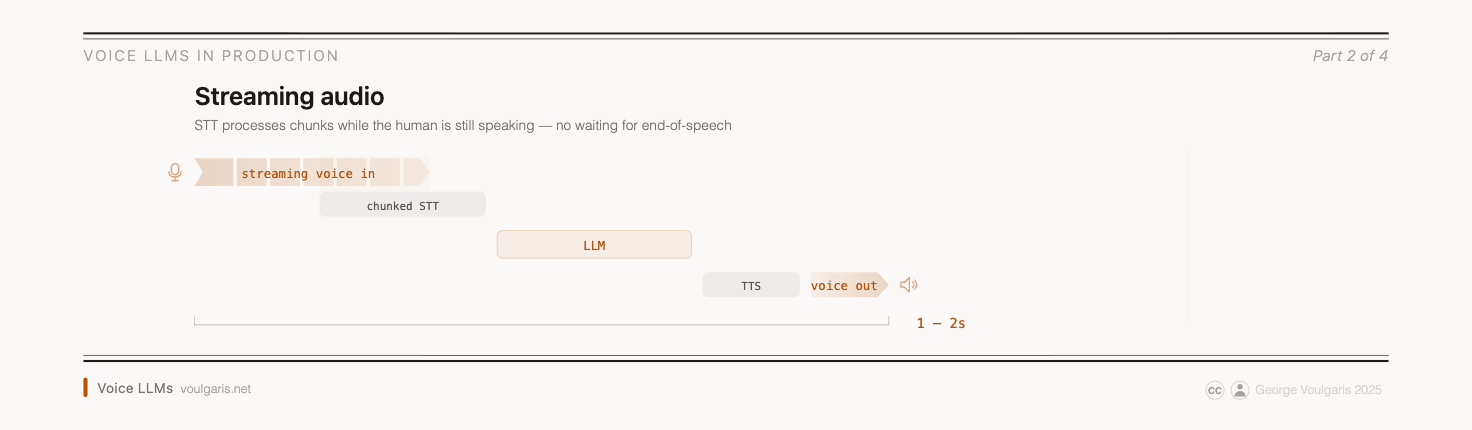Select the streaming voice in arrow bar
This screenshot has width=1472, height=430.
pyautogui.click(x=310, y=173)
